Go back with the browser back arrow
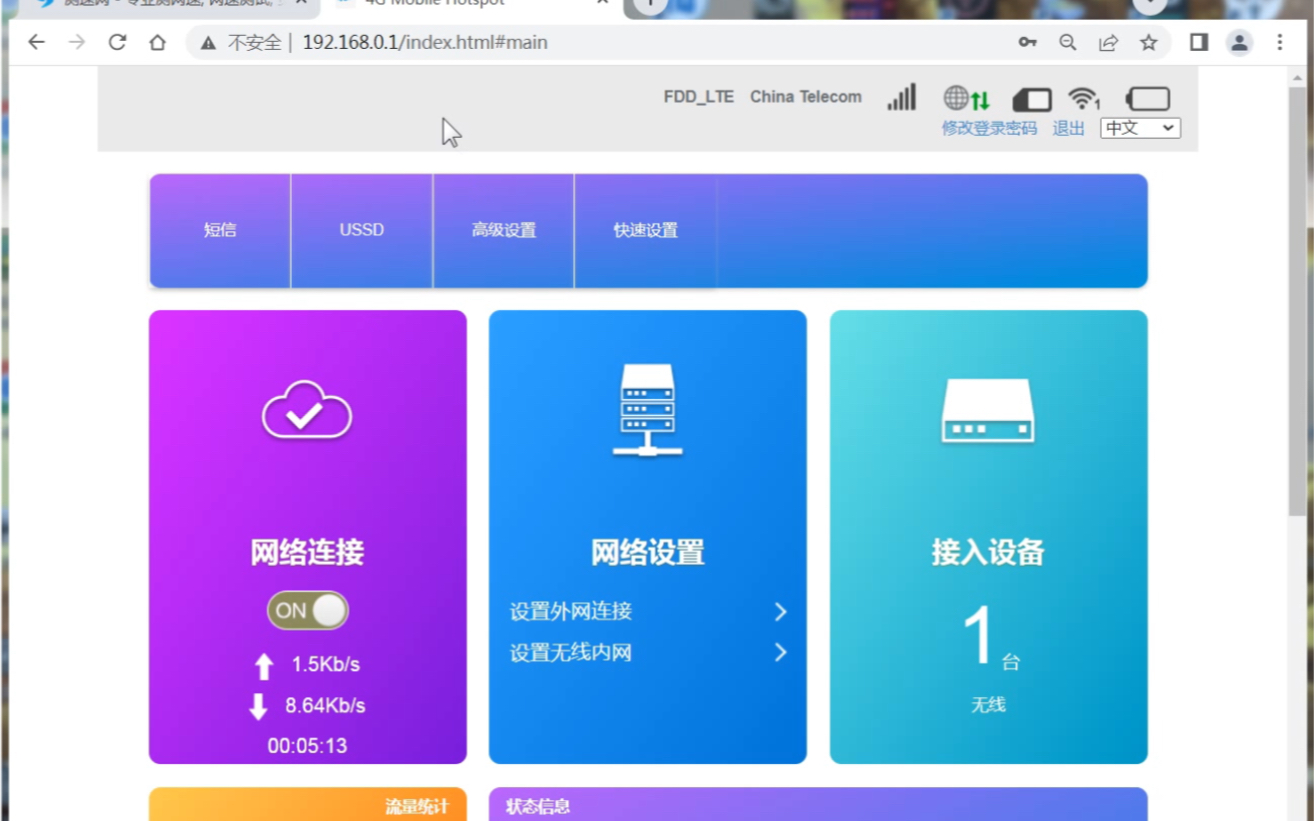Image resolution: width=1314 pixels, height=821 pixels. (x=37, y=42)
